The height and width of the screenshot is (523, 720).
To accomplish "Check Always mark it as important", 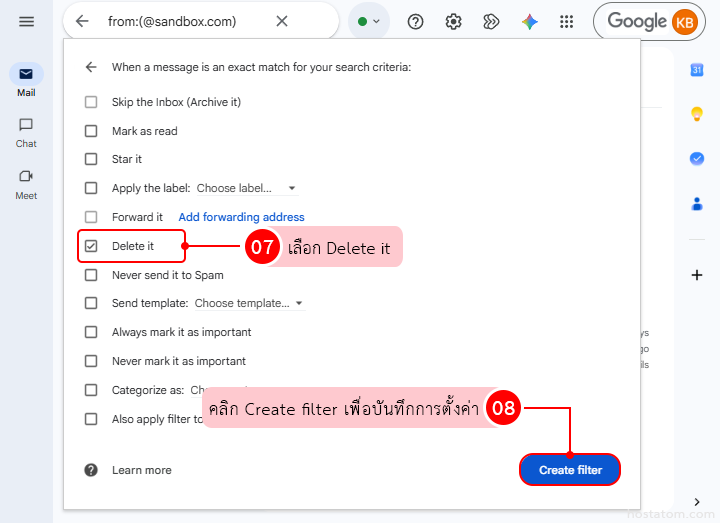I will (x=91, y=332).
